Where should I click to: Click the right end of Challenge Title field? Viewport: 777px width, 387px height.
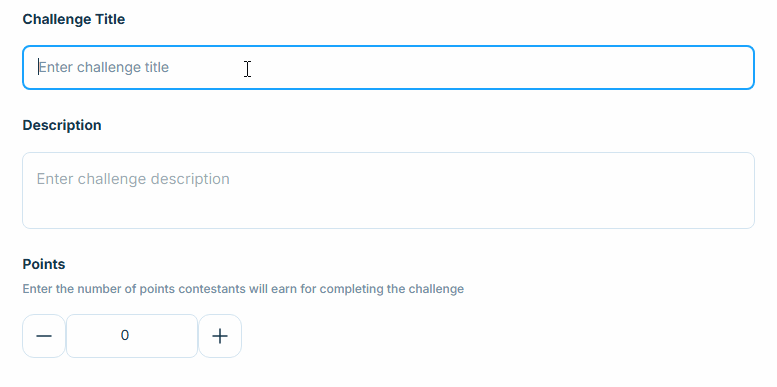(719, 67)
